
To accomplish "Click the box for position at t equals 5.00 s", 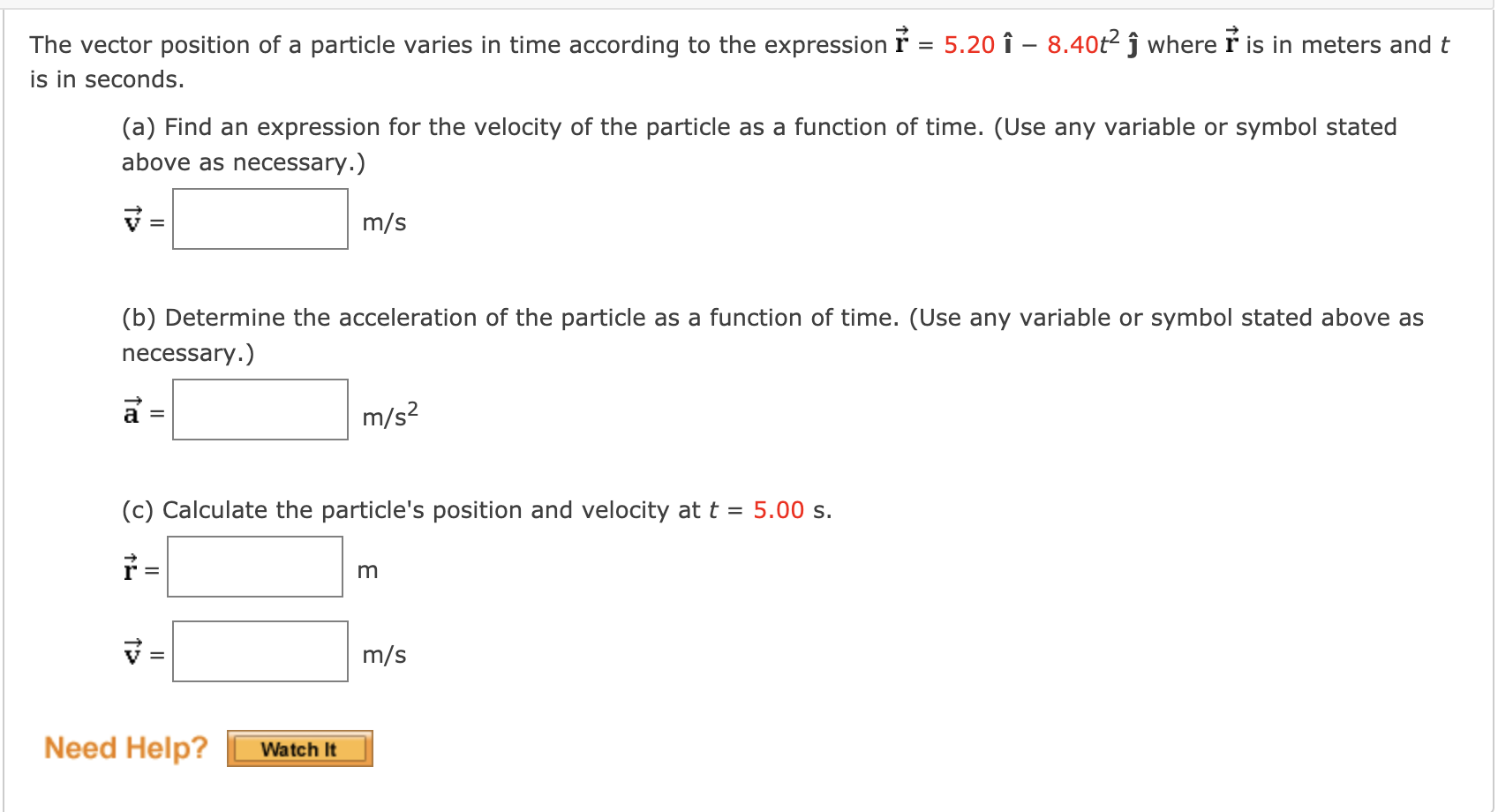I will click(x=254, y=566).
